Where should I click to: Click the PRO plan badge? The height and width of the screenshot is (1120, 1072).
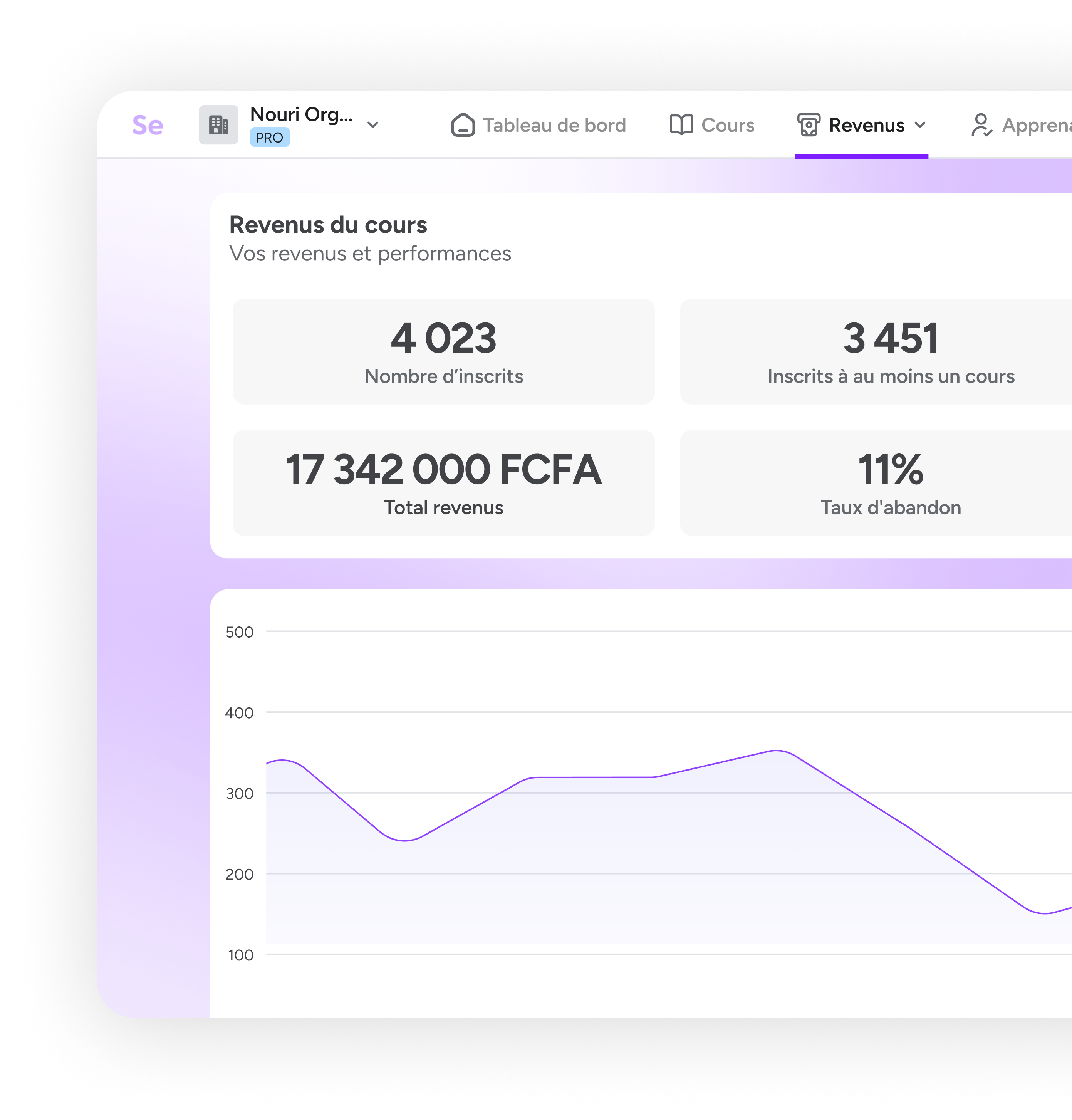(270, 138)
